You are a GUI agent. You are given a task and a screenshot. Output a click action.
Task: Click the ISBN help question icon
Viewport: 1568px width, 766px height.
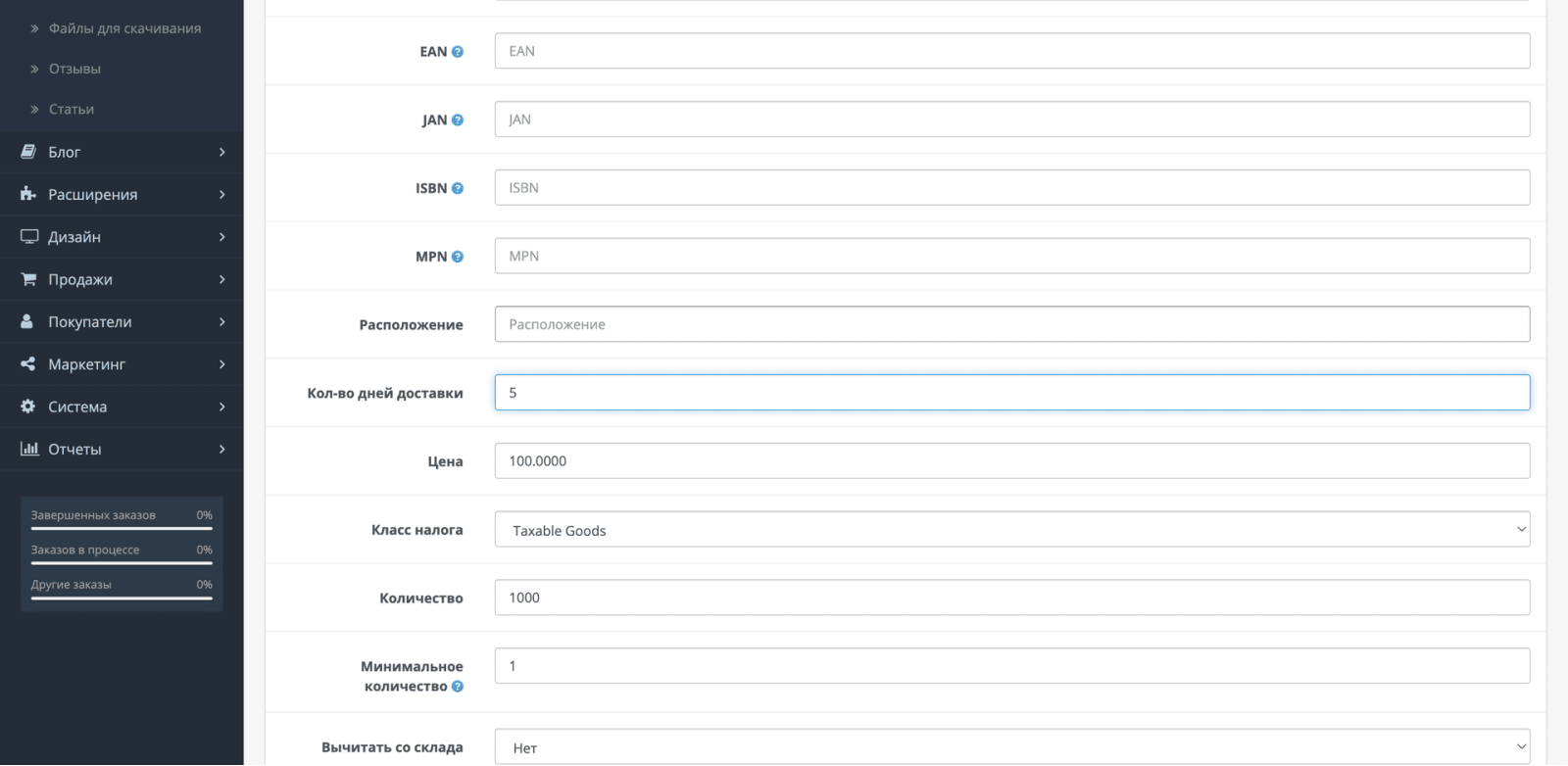457,188
